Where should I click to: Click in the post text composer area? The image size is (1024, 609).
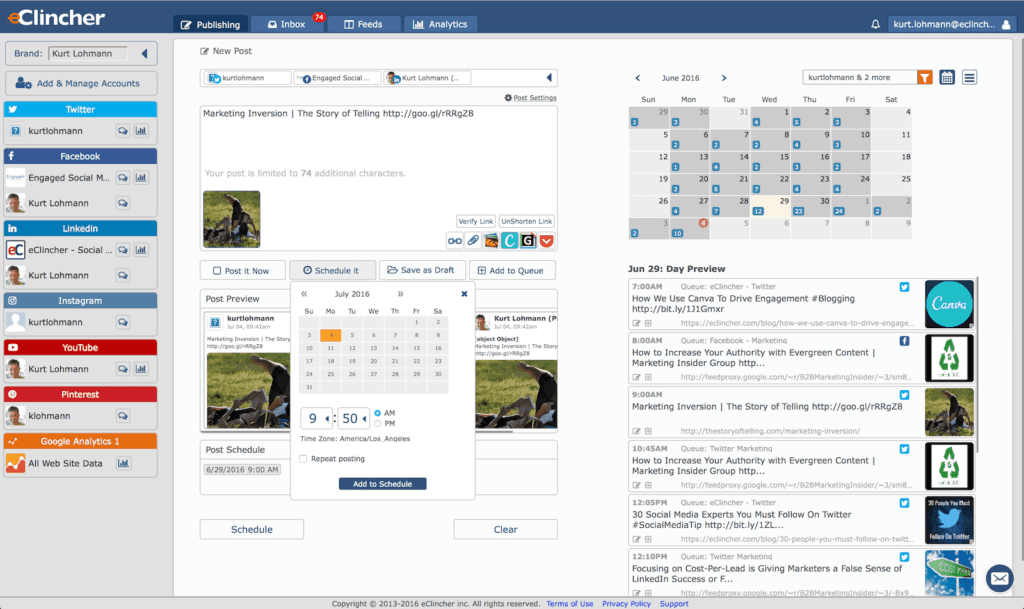[379, 145]
